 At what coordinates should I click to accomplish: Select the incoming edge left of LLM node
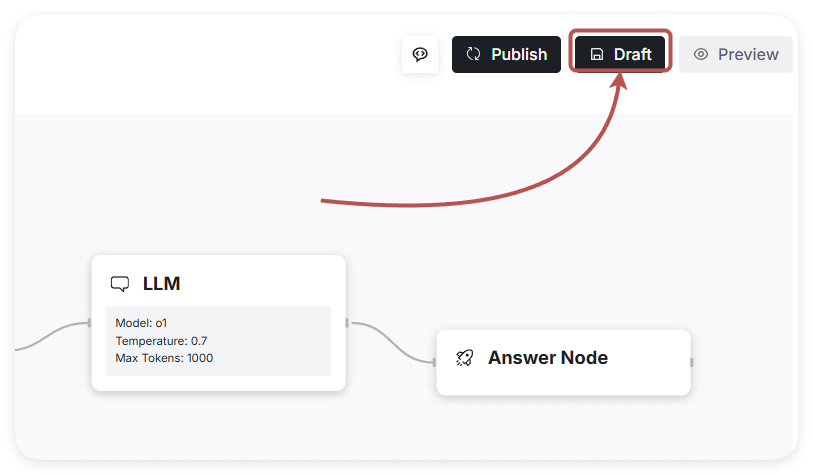(50, 336)
